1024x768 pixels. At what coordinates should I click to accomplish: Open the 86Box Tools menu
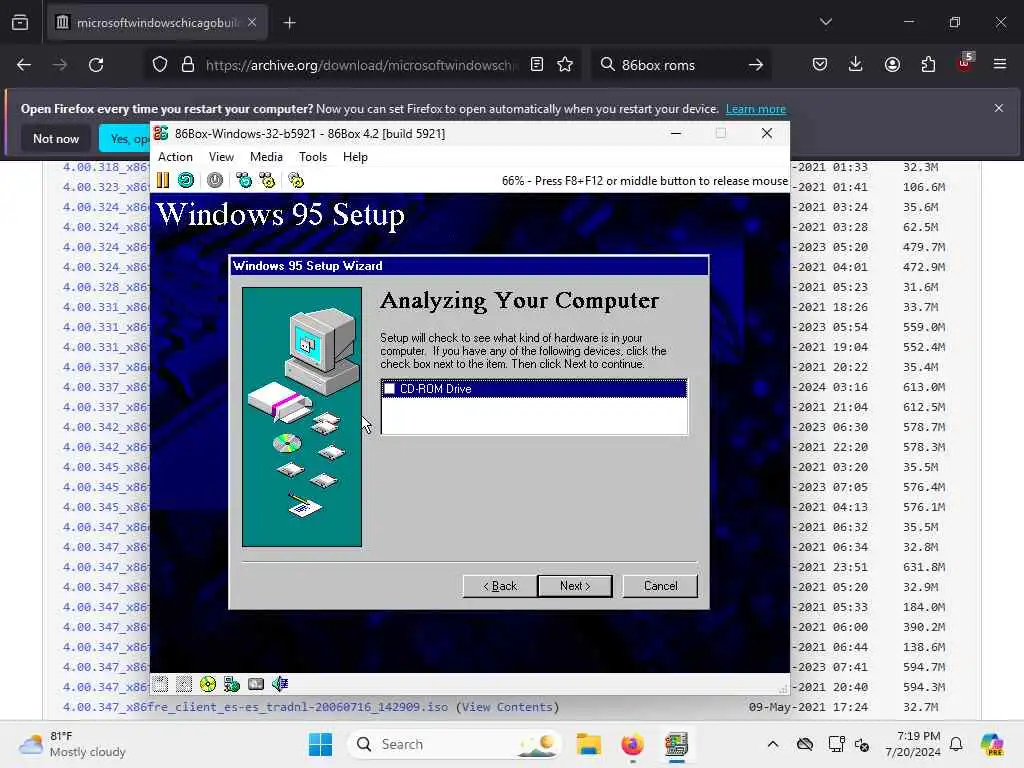coord(313,157)
